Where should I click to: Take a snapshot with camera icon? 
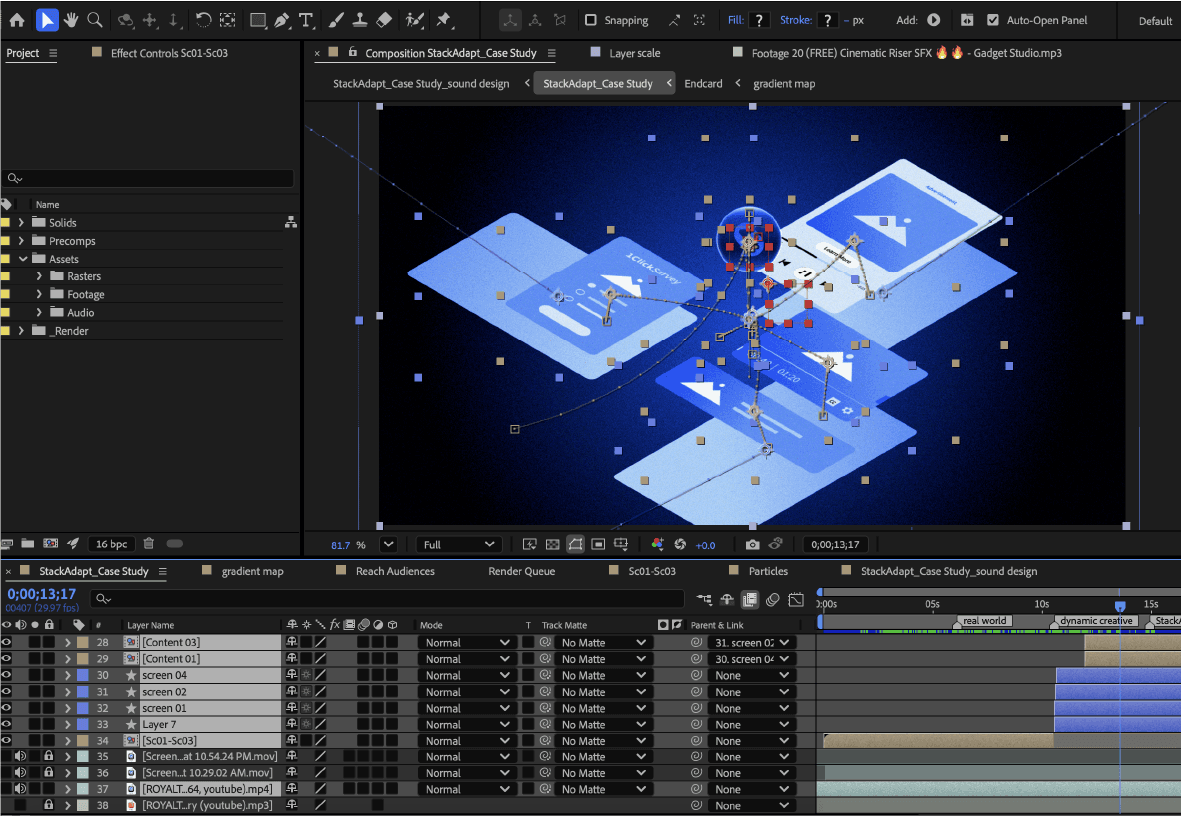752,545
